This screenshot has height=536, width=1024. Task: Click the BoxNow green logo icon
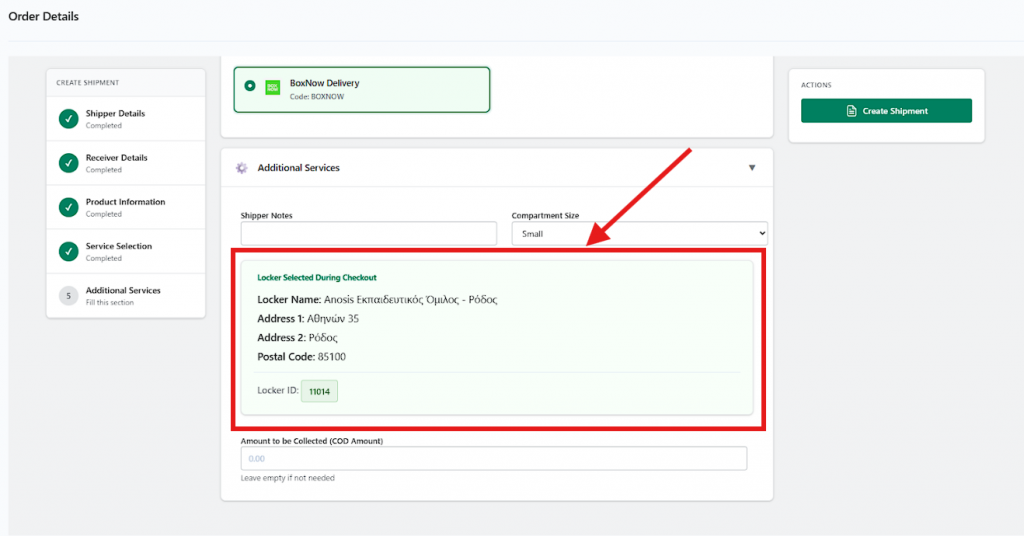[x=272, y=88]
